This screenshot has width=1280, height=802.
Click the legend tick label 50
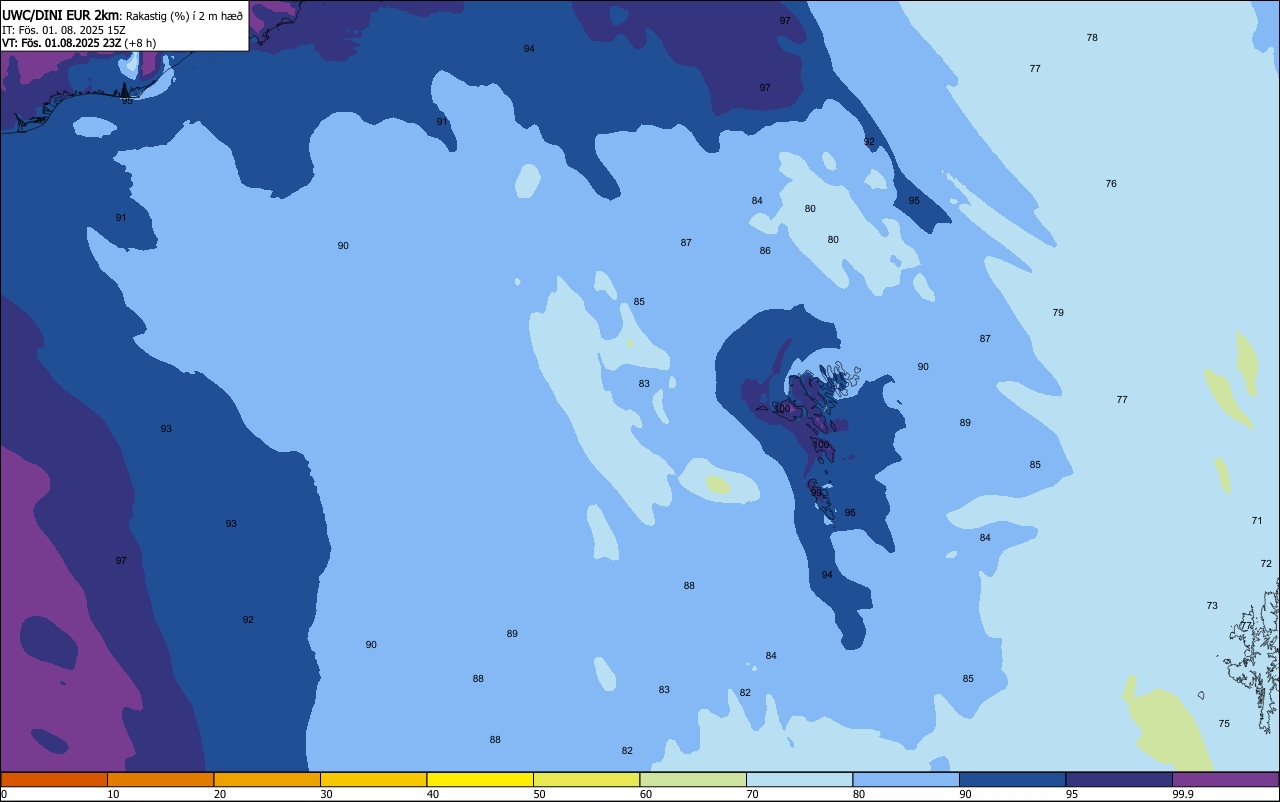[539, 794]
